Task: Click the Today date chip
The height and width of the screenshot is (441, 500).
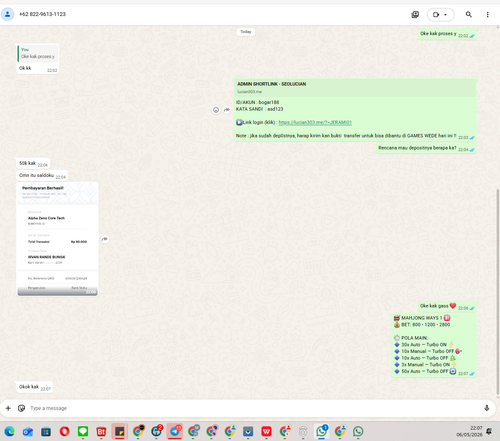Action: tap(246, 32)
